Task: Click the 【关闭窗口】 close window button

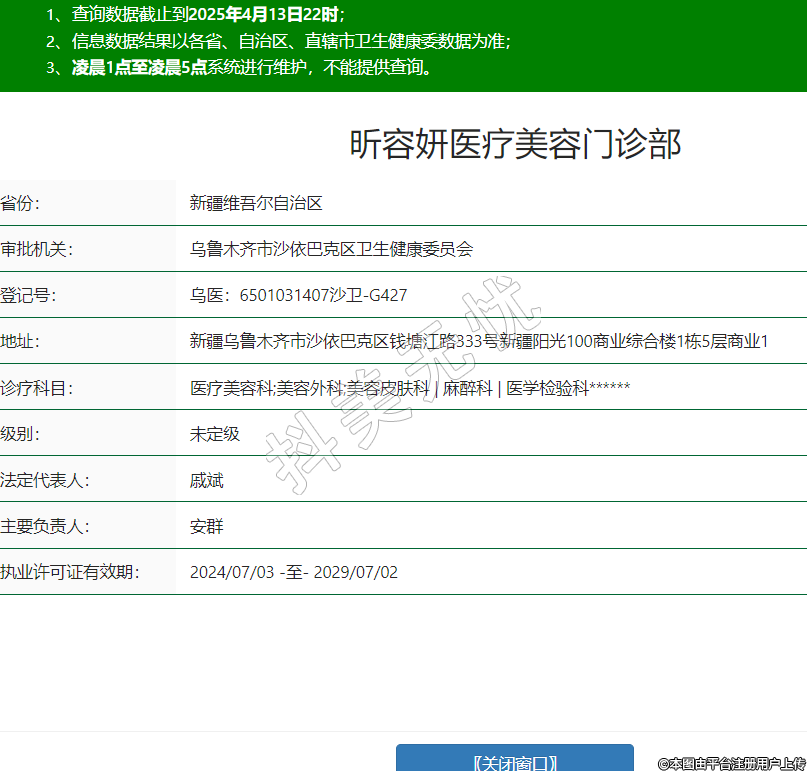Action: (514, 760)
